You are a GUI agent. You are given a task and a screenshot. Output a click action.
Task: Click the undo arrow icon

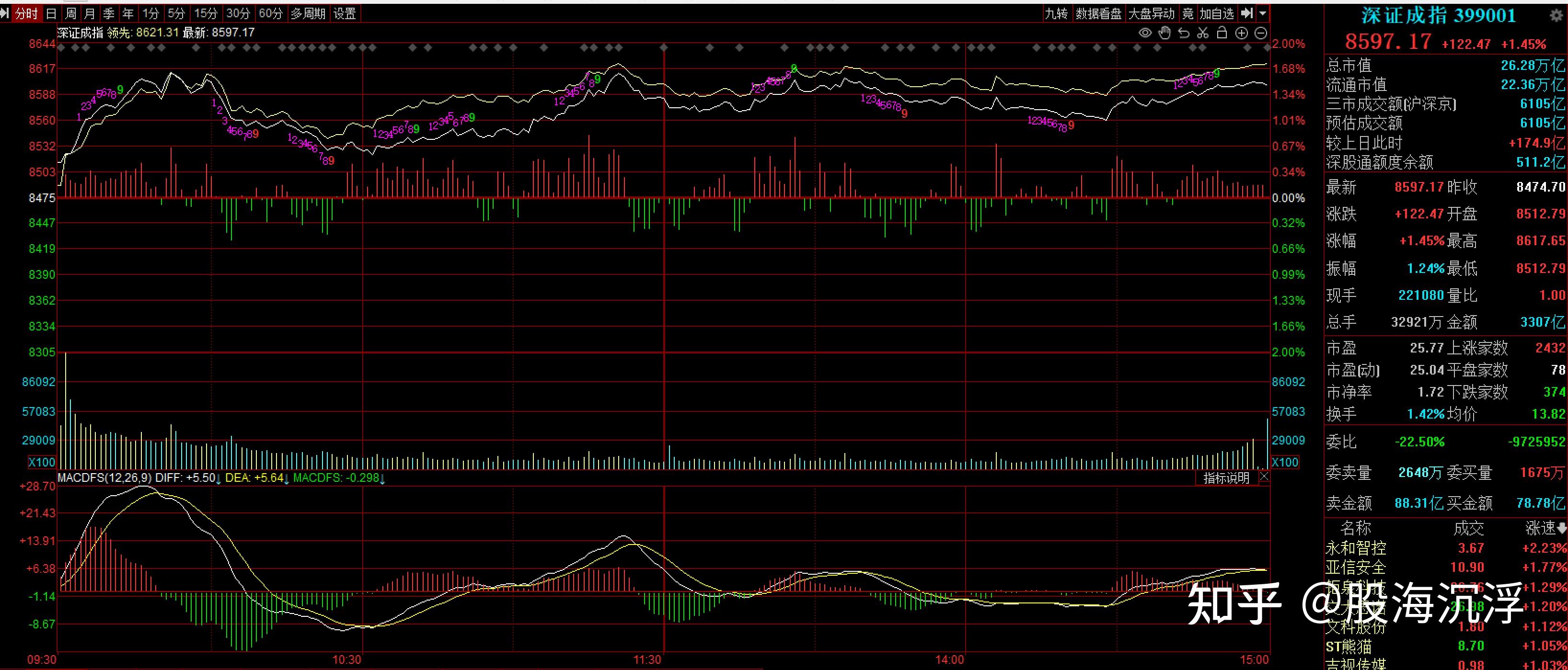1184,33
